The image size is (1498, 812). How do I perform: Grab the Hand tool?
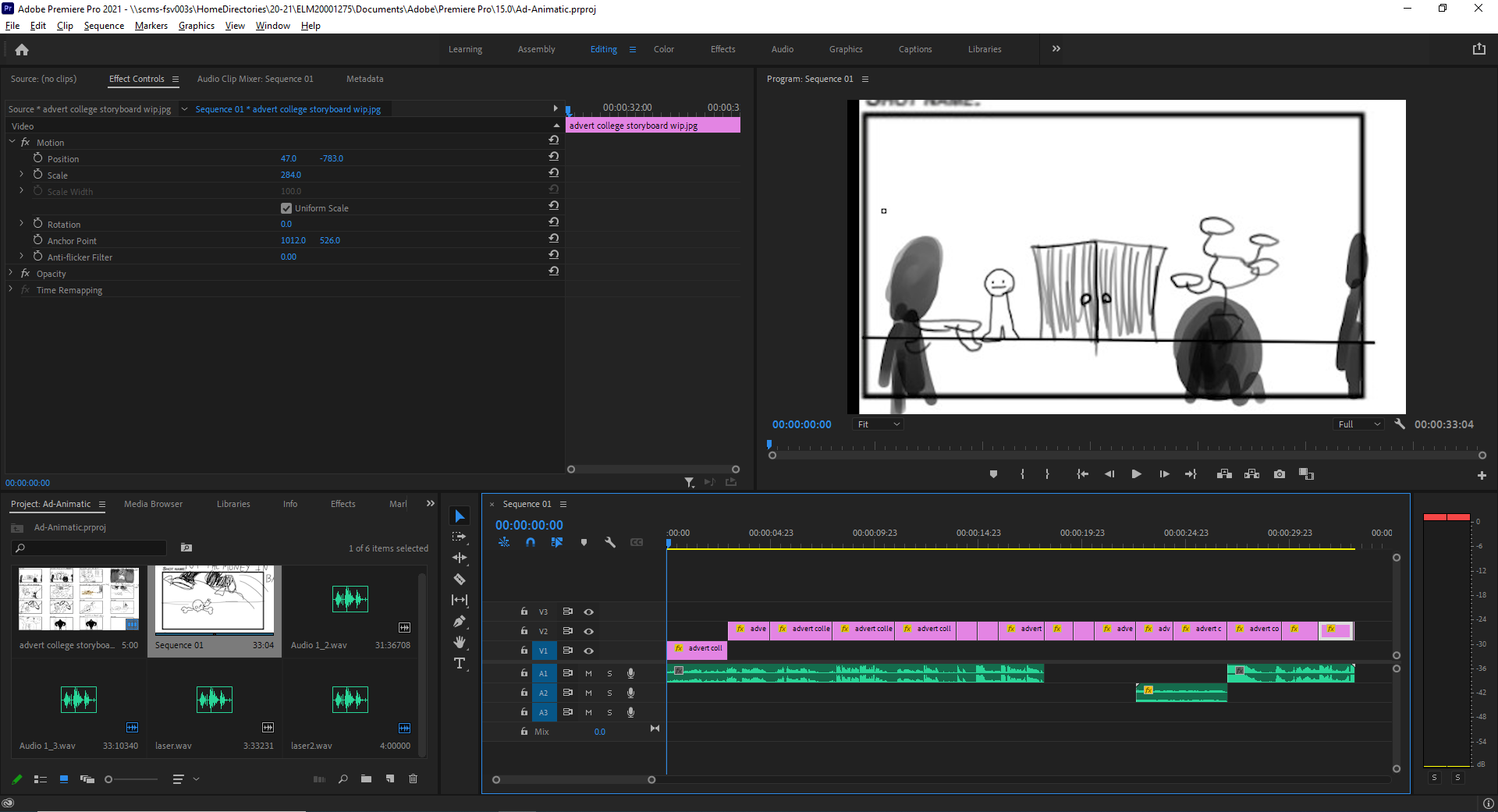click(460, 642)
